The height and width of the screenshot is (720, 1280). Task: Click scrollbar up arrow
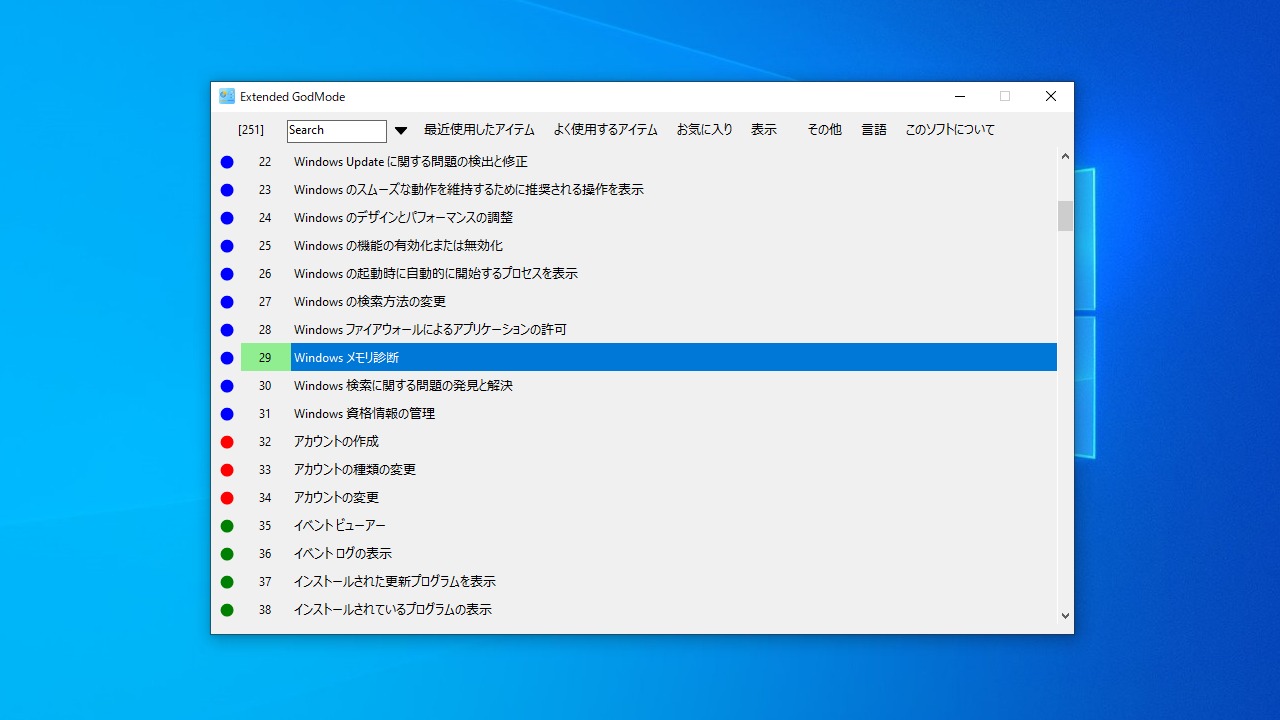point(1065,156)
